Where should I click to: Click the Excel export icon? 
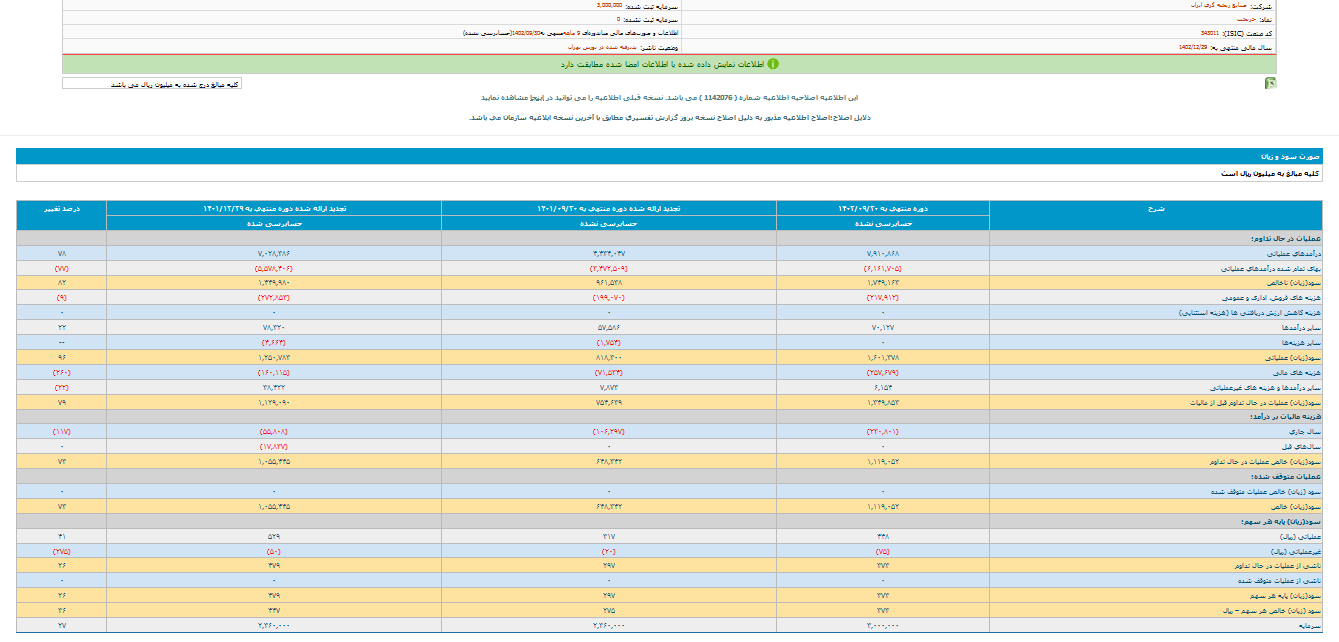[1270, 84]
